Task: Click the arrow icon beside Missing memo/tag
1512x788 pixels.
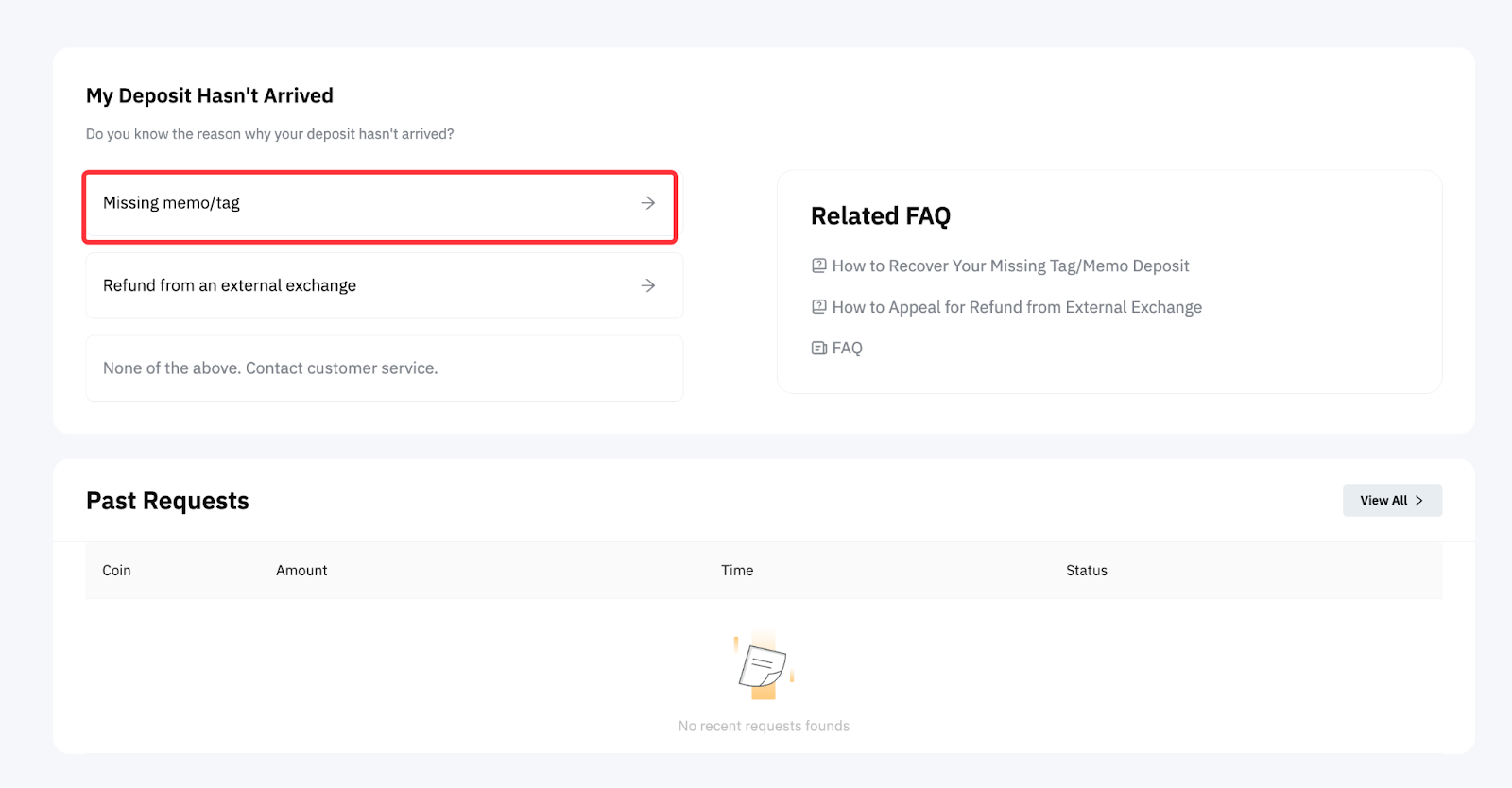Action: (x=647, y=203)
